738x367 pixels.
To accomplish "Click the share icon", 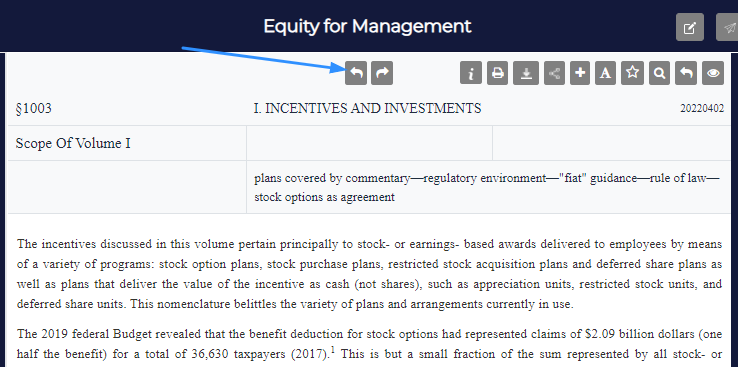I will pos(554,73).
